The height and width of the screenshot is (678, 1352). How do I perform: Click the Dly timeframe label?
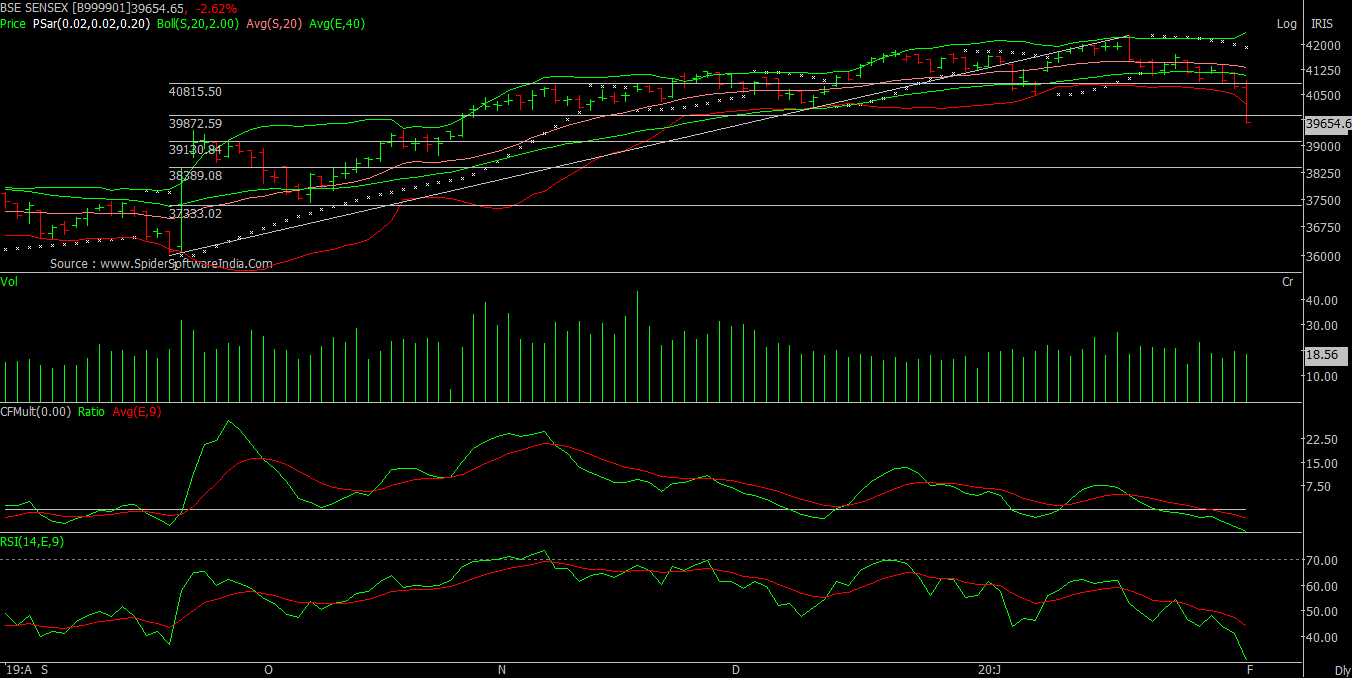(1342, 670)
